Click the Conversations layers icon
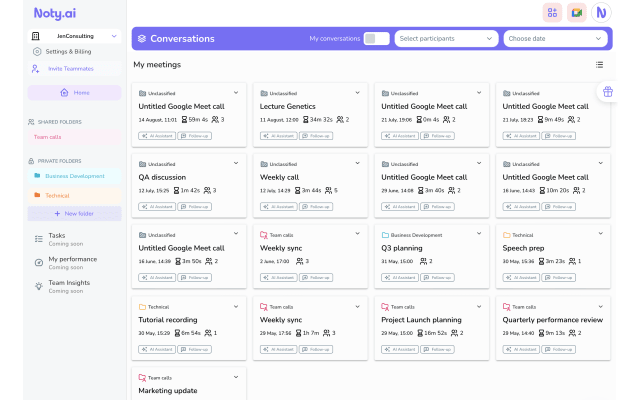 (x=142, y=38)
